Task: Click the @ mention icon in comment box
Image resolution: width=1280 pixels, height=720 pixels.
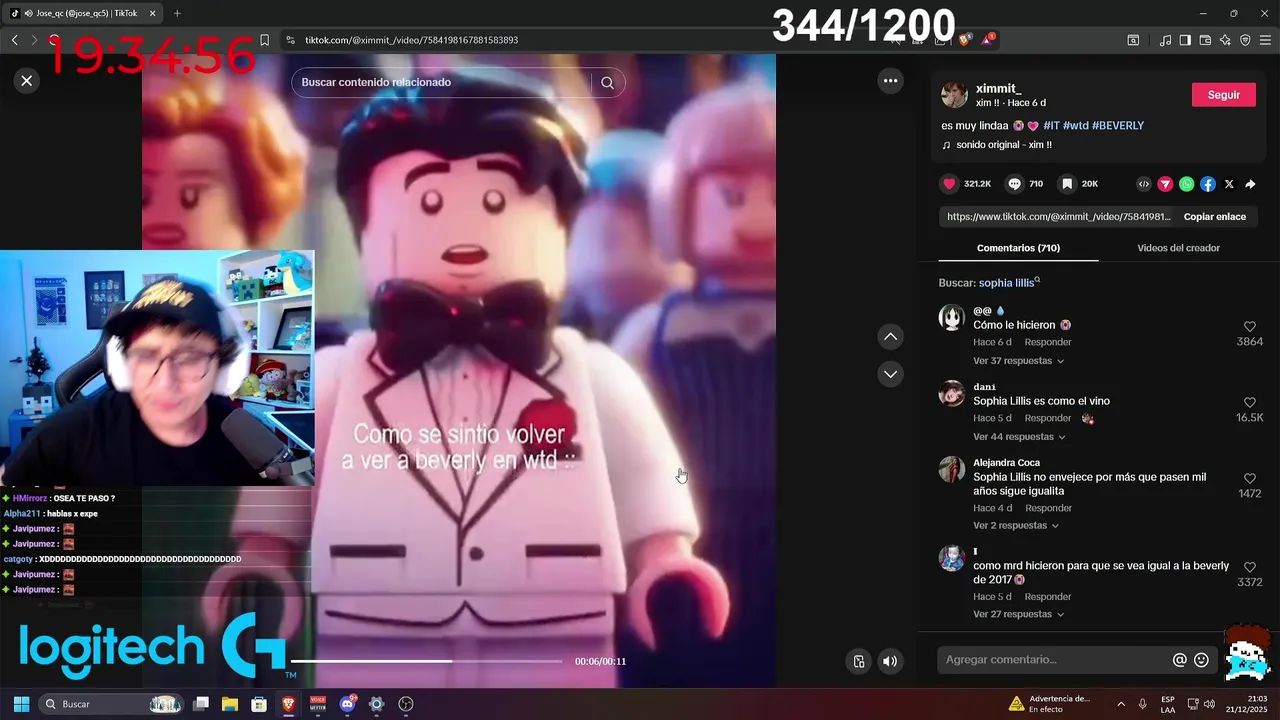Action: (x=1180, y=660)
